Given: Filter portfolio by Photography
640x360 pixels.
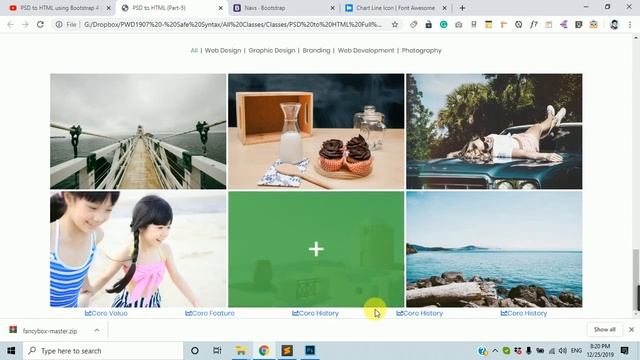Looking at the screenshot, I should pyautogui.click(x=422, y=51).
